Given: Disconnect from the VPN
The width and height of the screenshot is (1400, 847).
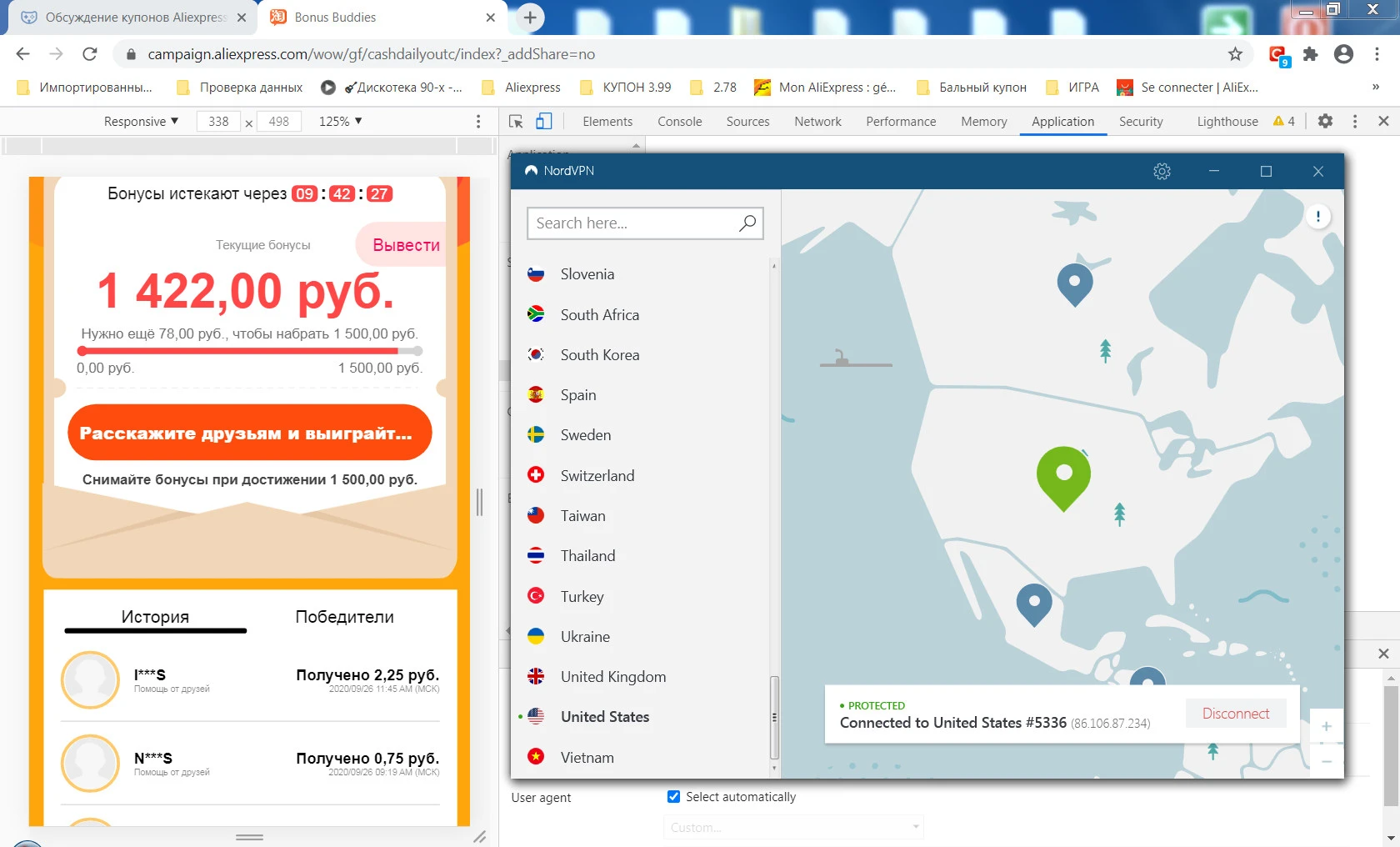Looking at the screenshot, I should click(x=1236, y=714).
